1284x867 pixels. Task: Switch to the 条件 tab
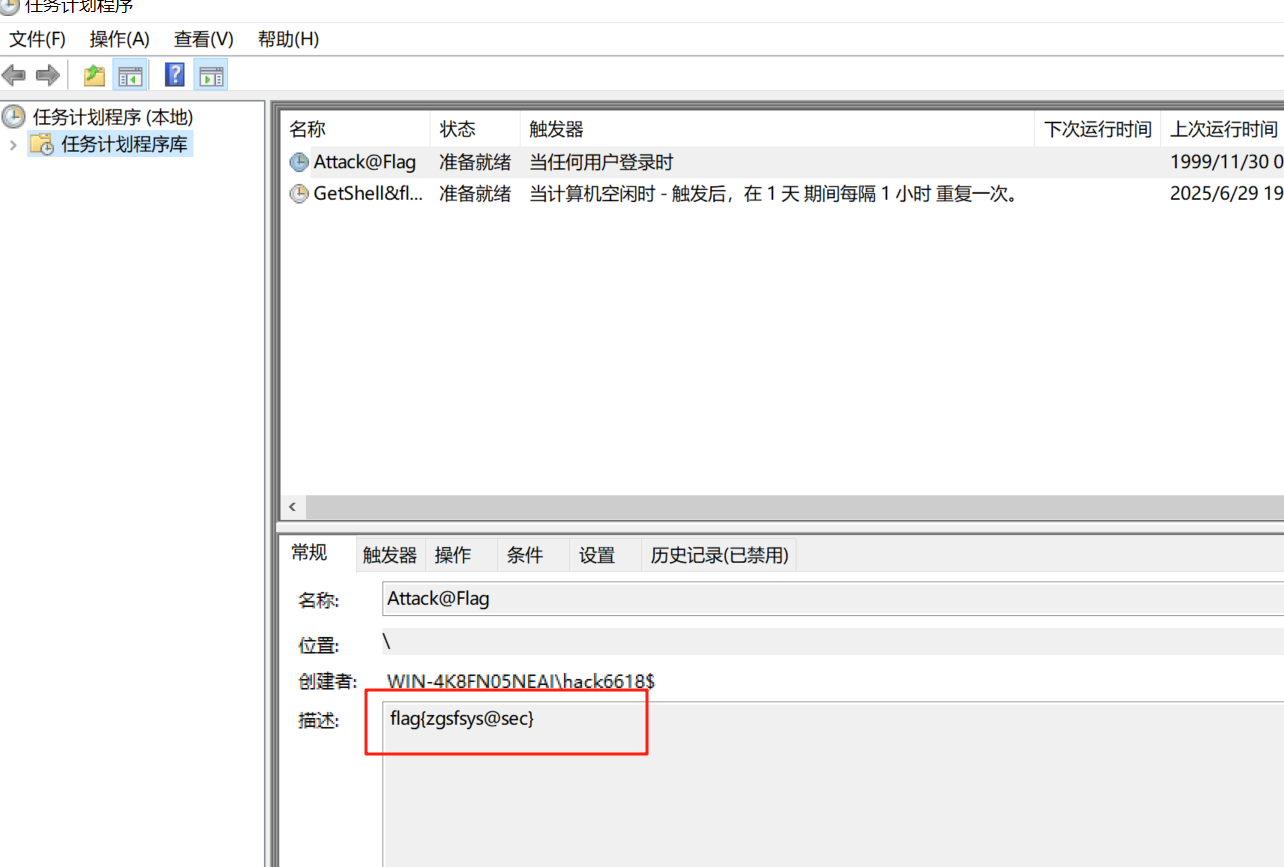pos(525,555)
